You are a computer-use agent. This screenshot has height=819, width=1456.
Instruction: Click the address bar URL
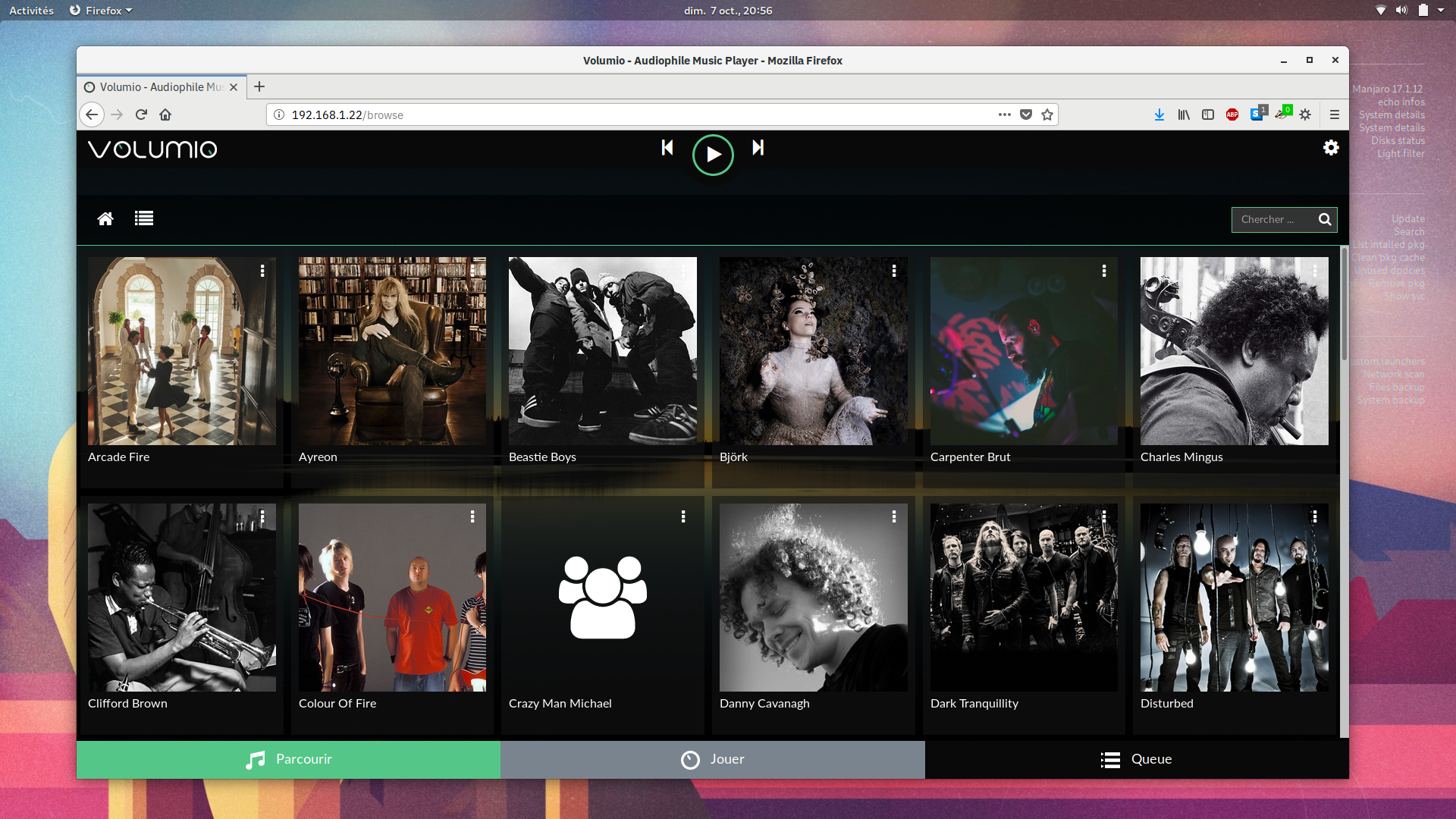pos(347,115)
